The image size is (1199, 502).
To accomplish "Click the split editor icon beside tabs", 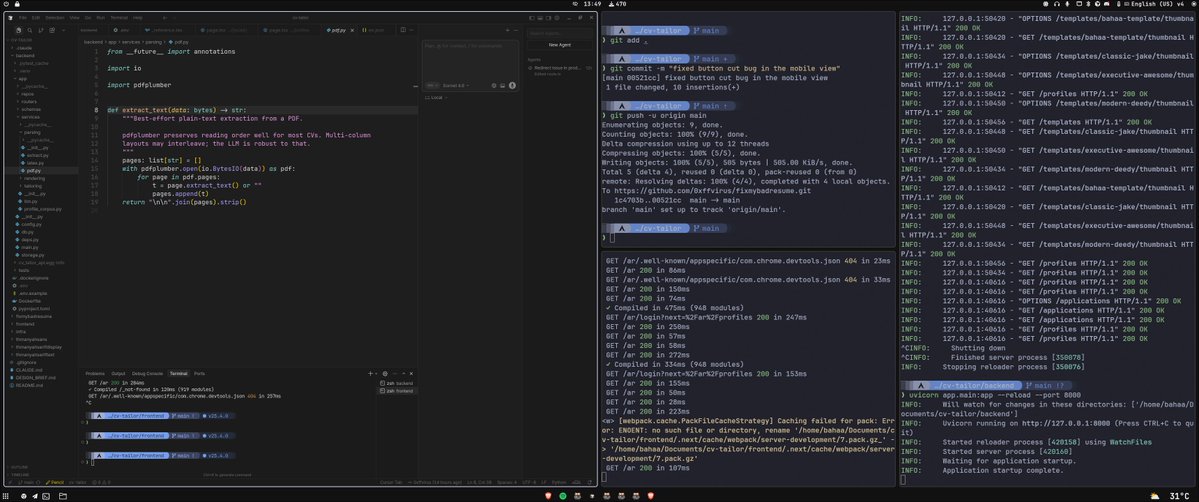I will (x=403, y=30).
